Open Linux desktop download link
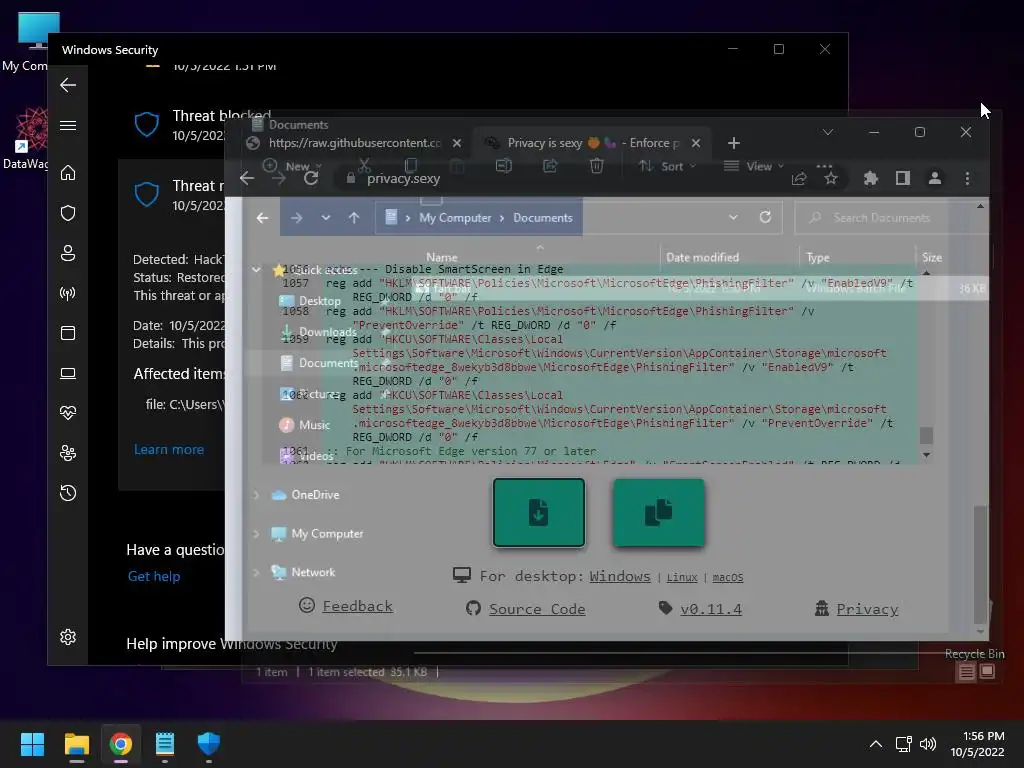 point(682,577)
